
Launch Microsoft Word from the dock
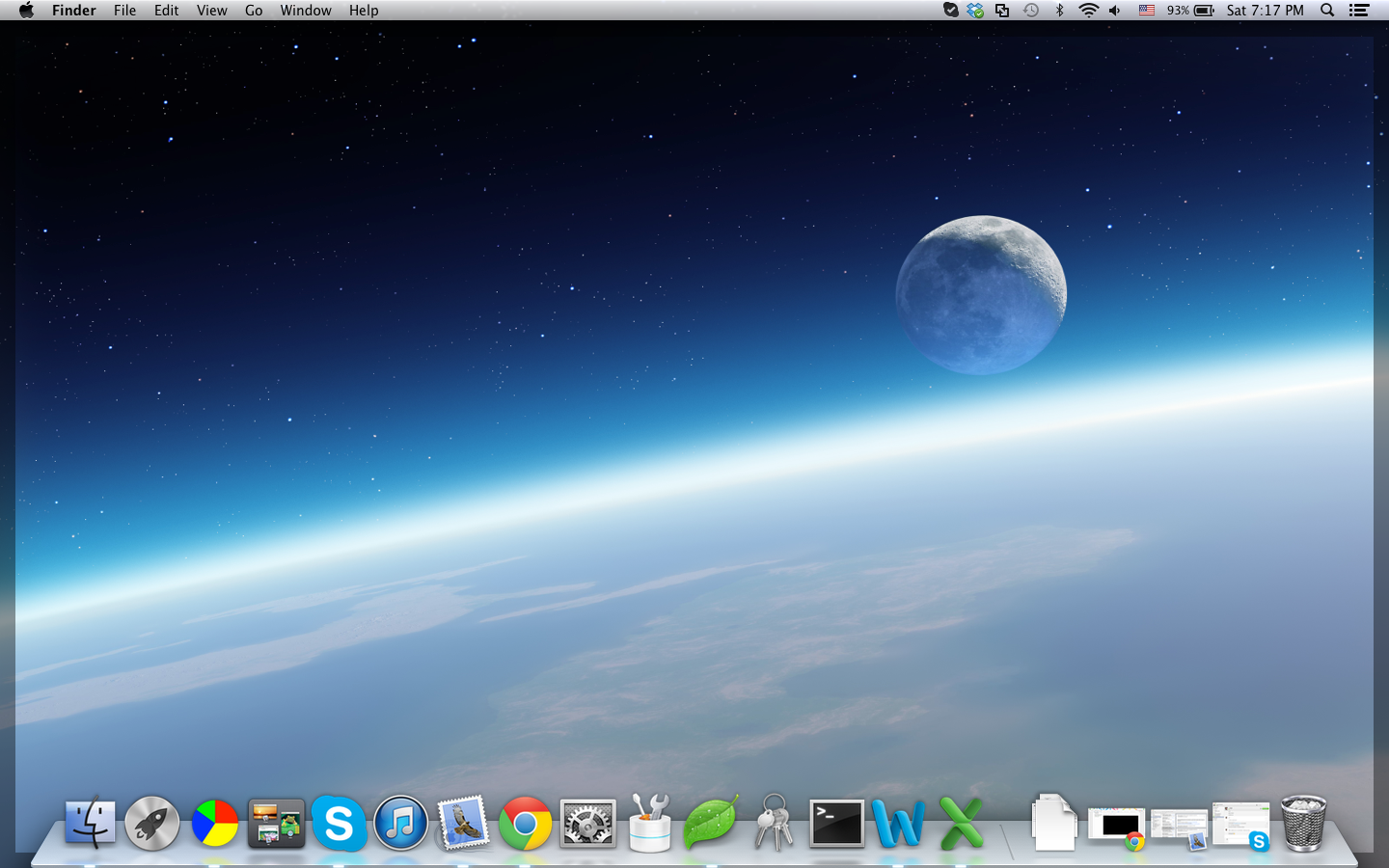898,825
